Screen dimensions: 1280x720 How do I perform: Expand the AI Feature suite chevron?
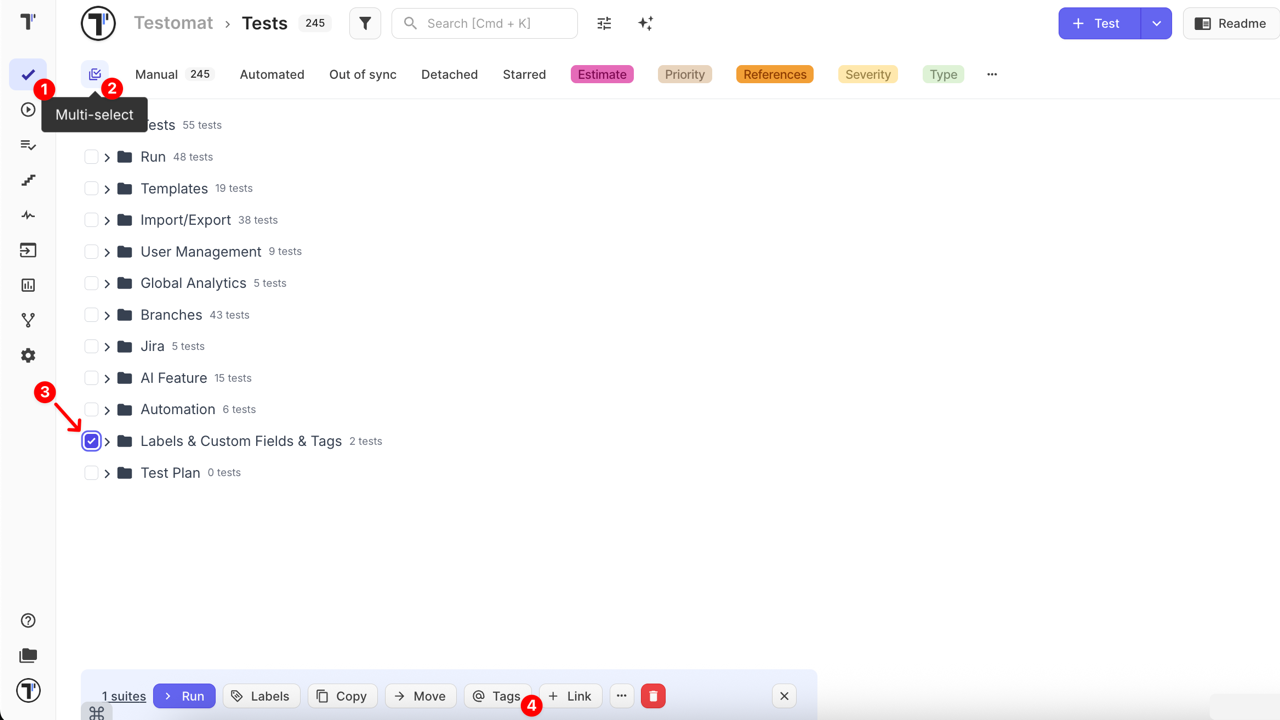pyautogui.click(x=107, y=378)
